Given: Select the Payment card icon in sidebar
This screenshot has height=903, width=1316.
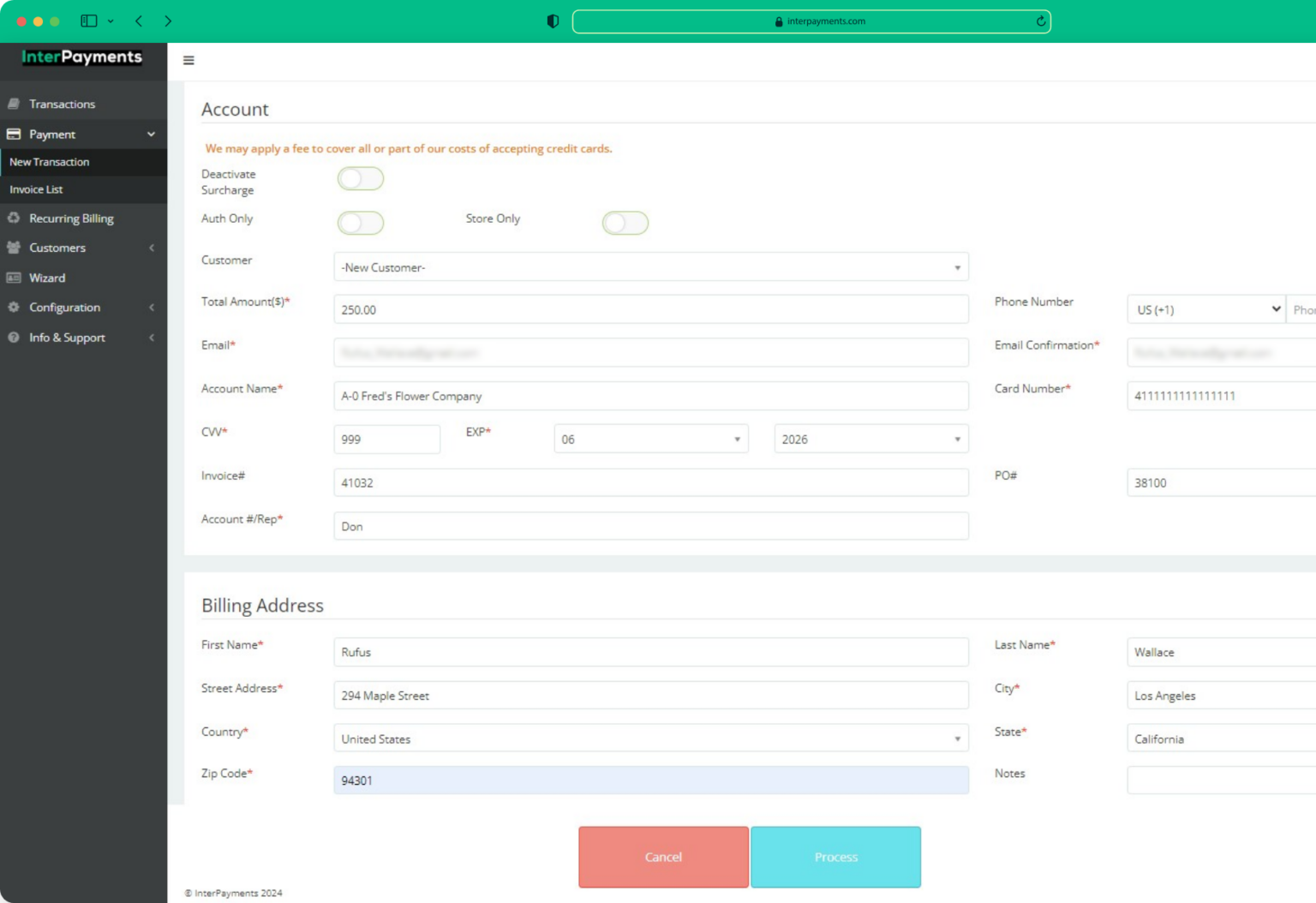Looking at the screenshot, I should 12,134.
